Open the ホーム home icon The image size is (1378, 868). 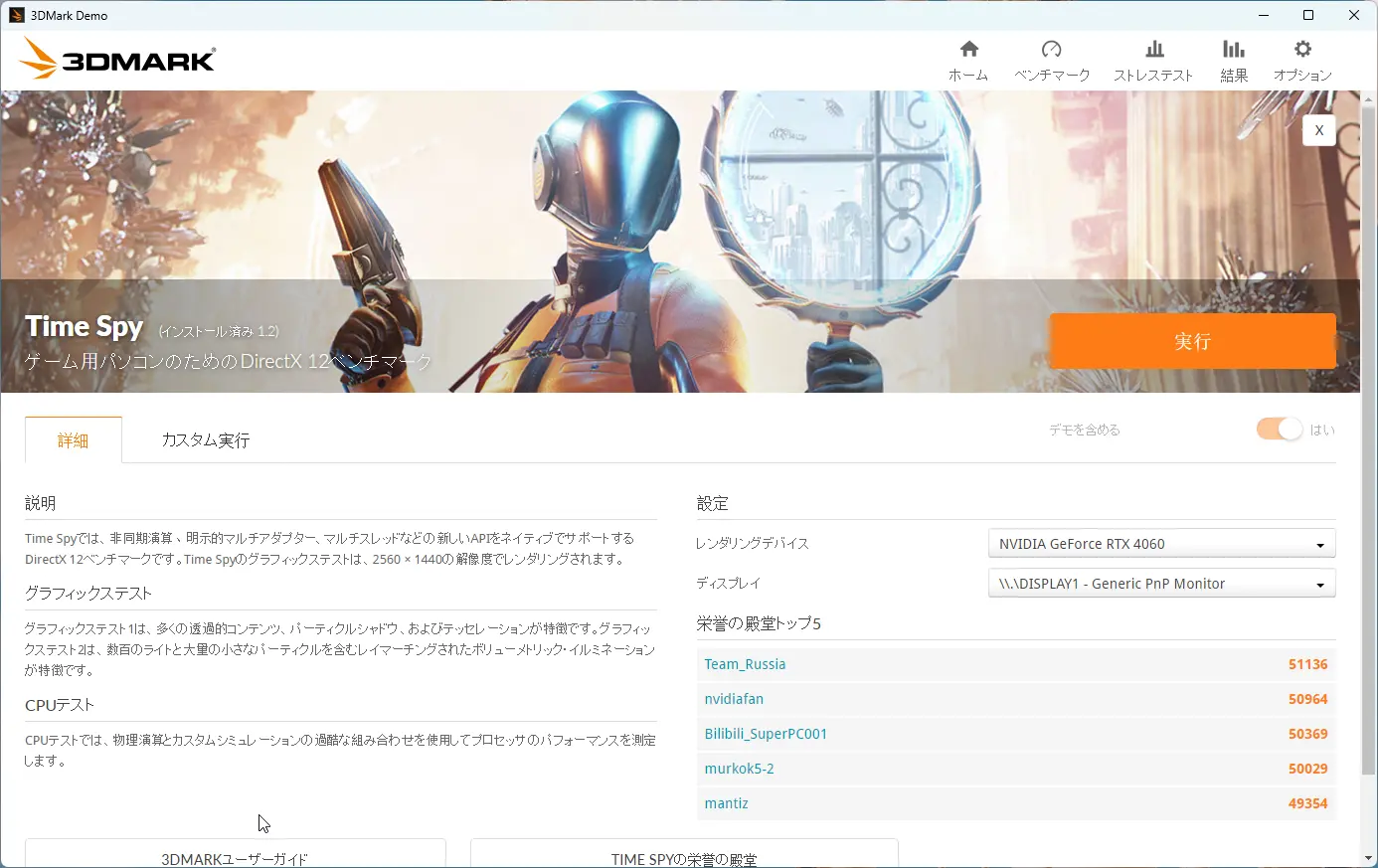(x=968, y=49)
